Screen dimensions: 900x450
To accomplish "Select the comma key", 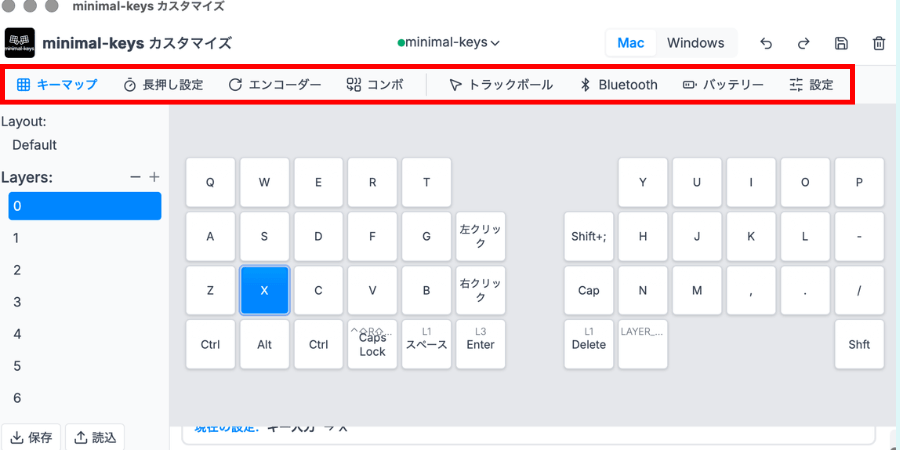I will 751,290.
